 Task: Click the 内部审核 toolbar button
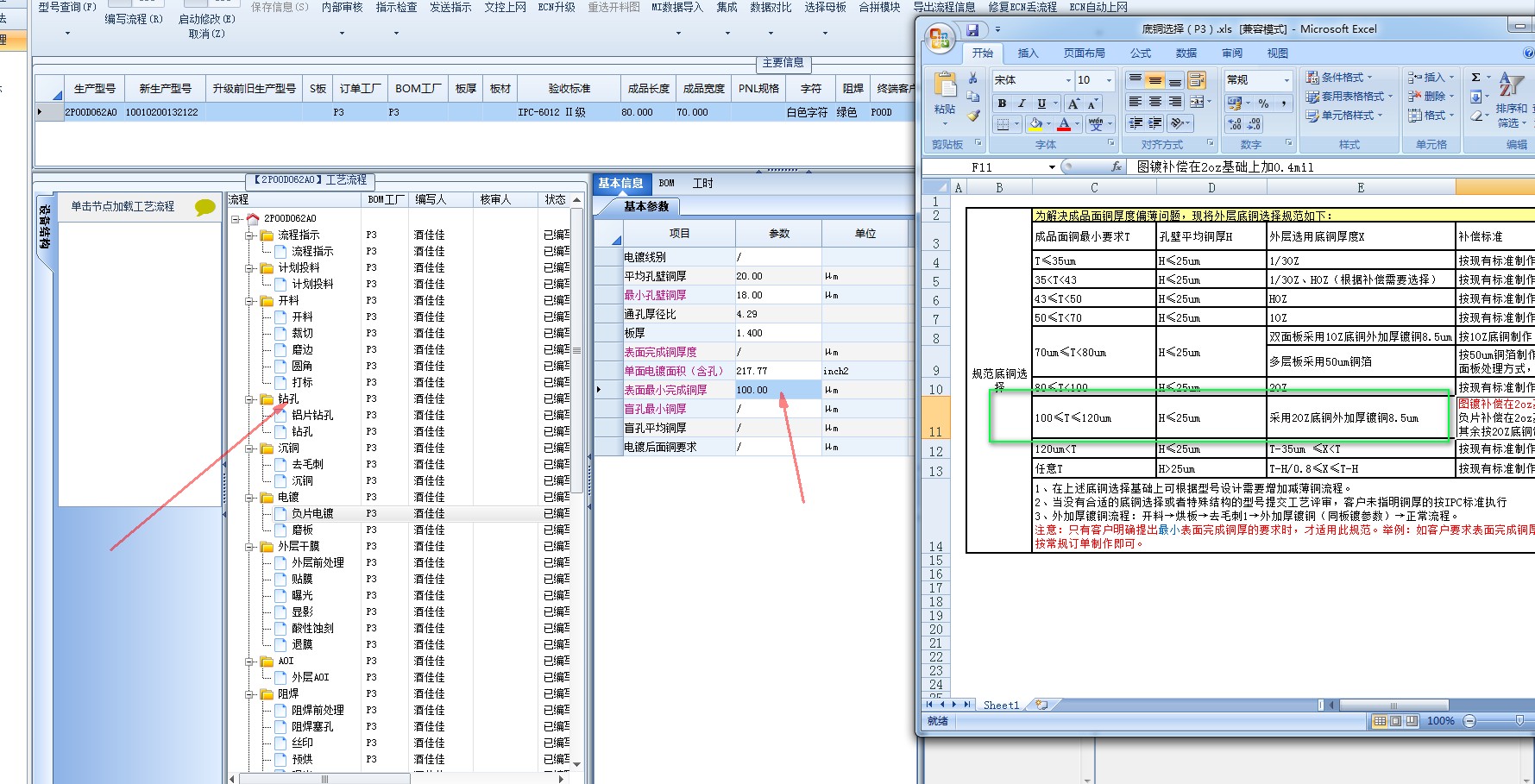pos(342,7)
